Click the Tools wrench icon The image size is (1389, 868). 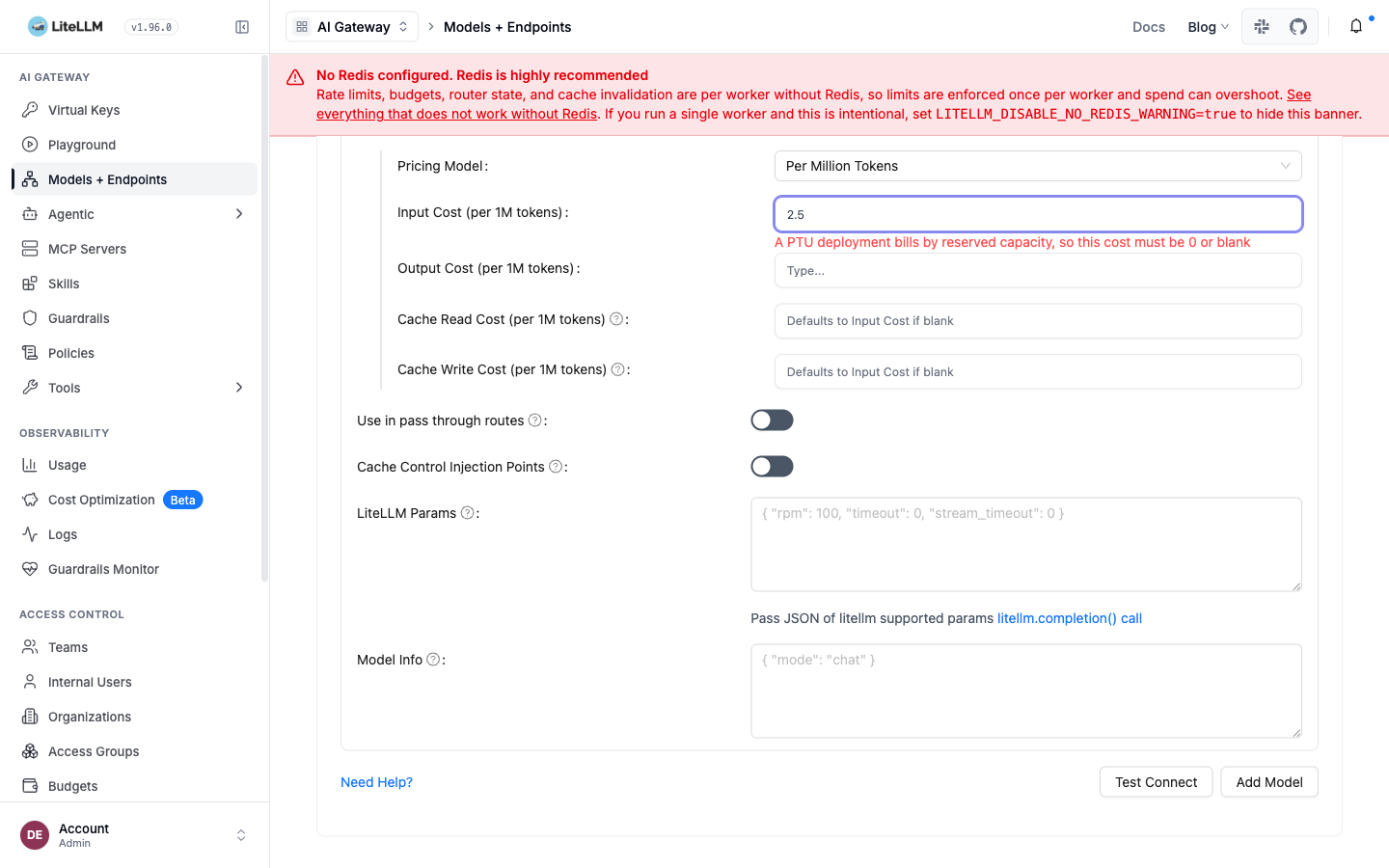pos(30,388)
